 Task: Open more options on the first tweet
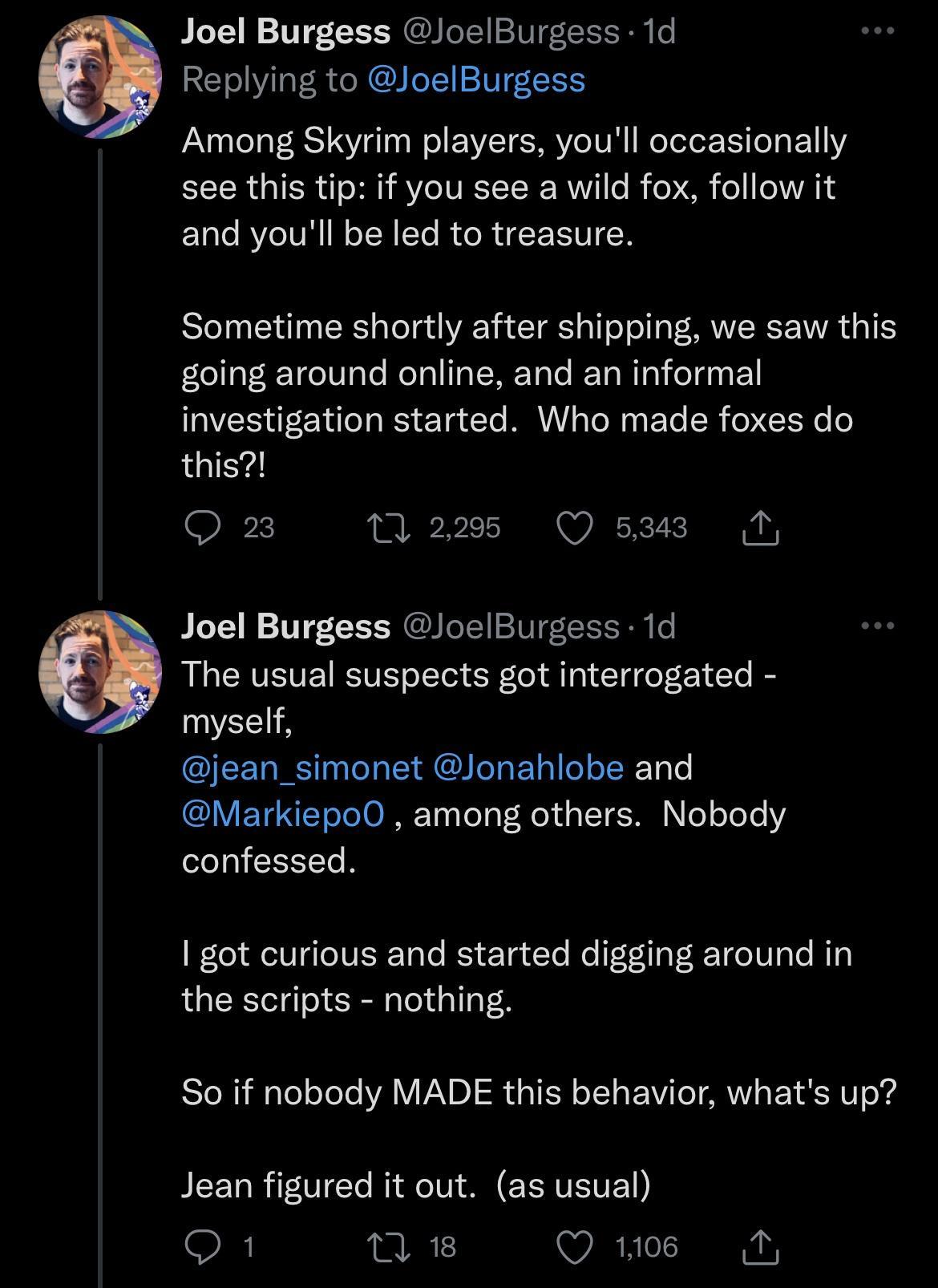coord(877,31)
